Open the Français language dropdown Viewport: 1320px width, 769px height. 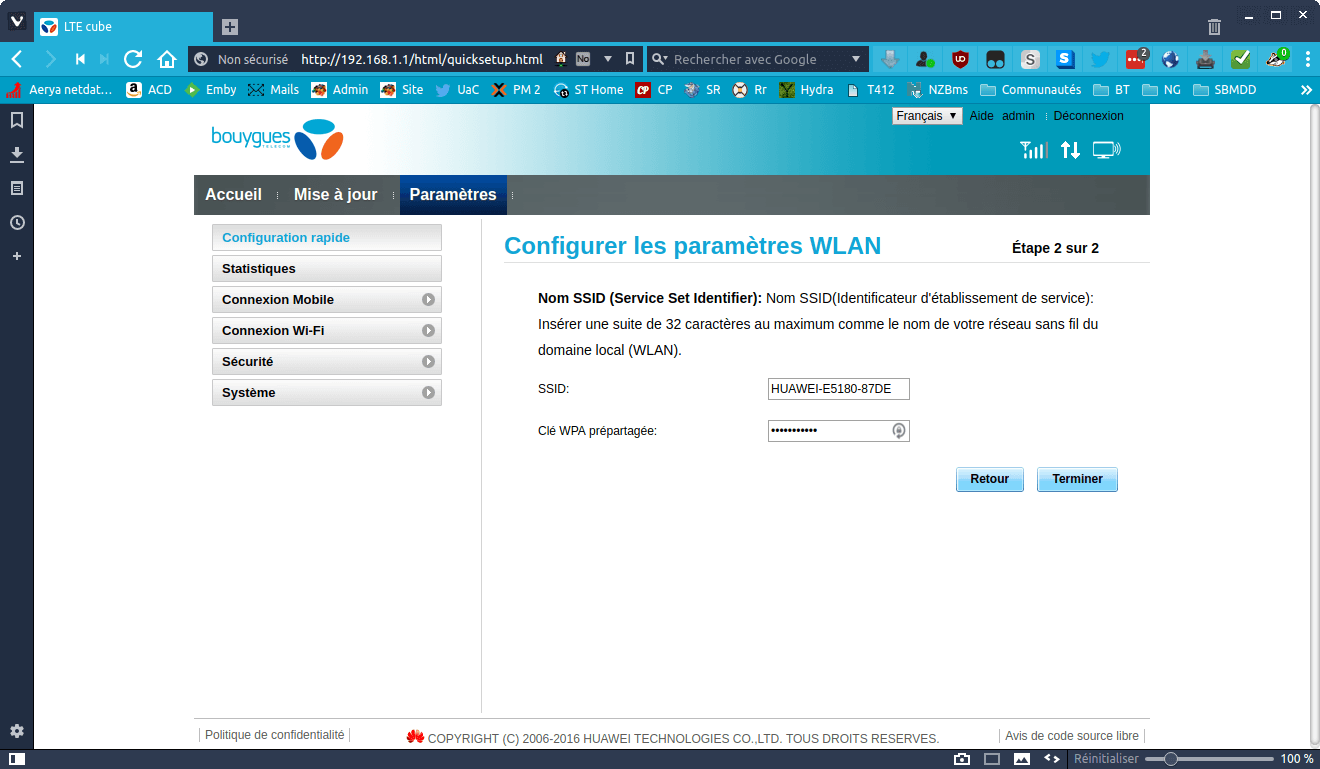[927, 116]
